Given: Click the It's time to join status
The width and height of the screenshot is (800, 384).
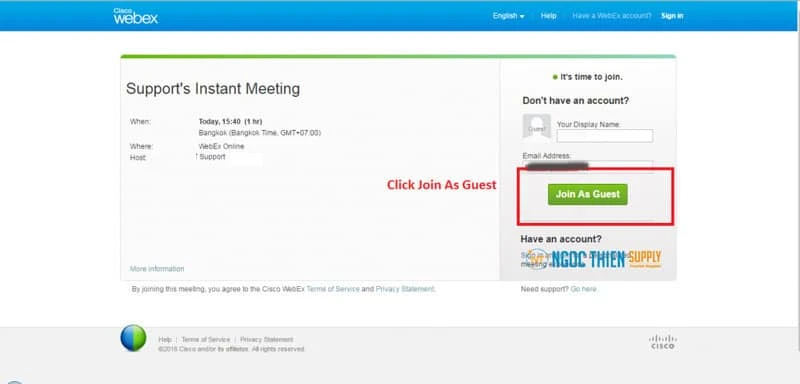Looking at the screenshot, I should click(x=588, y=78).
